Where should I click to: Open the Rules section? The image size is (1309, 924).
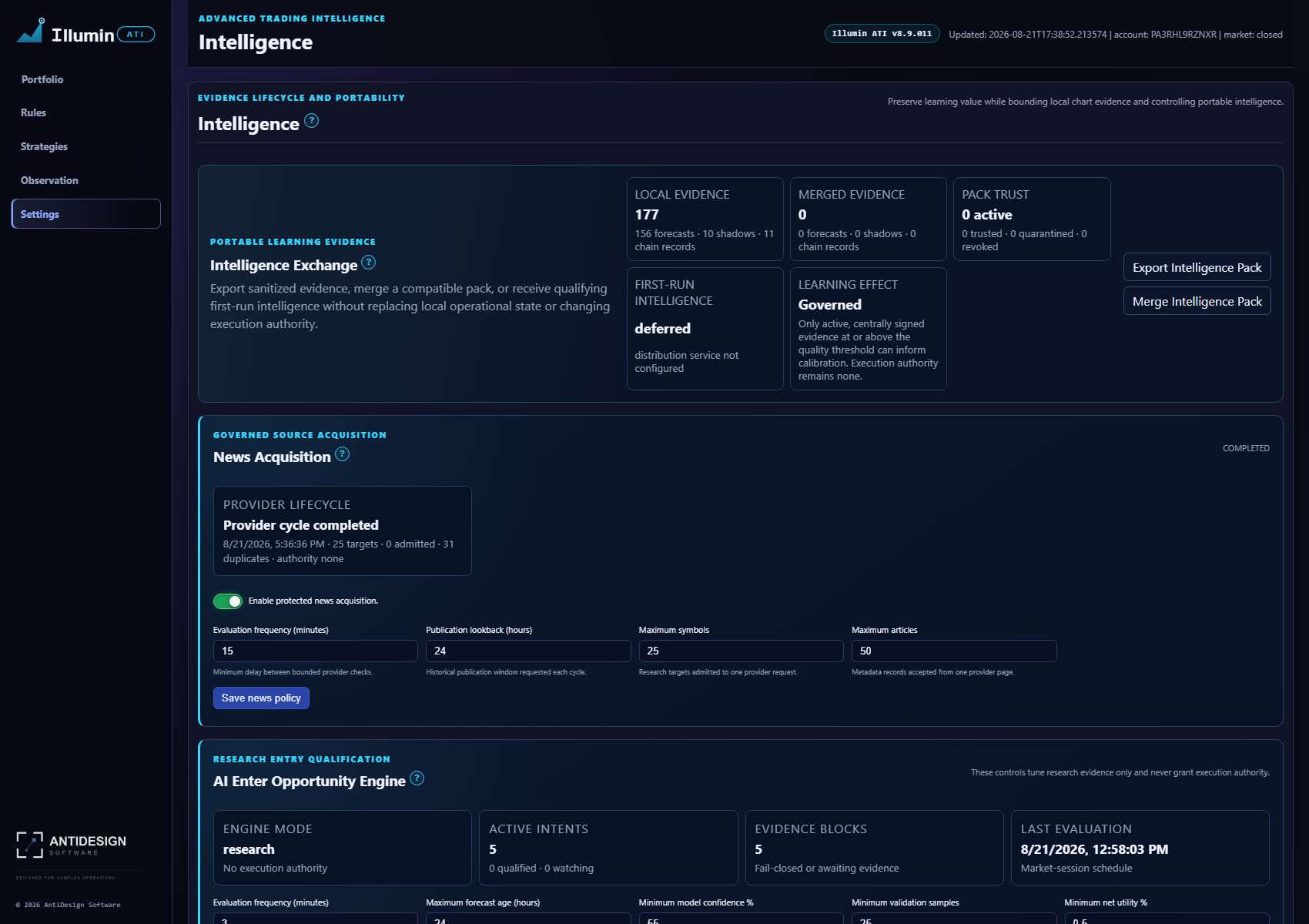34,112
